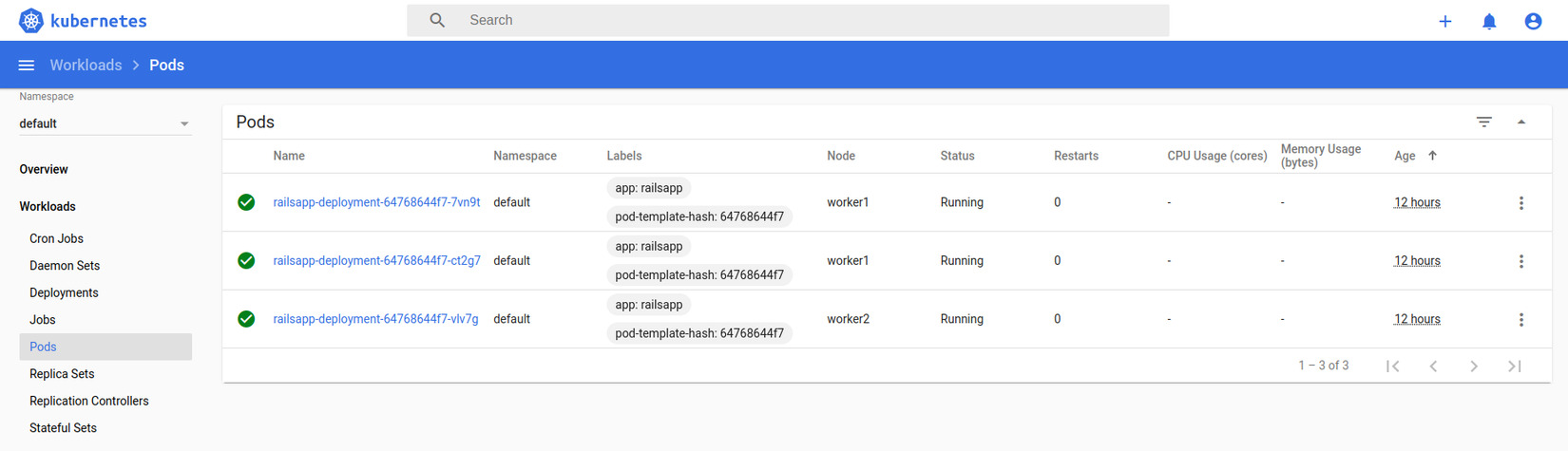This screenshot has width=1568, height=451.
Task: Open the Namespace dropdown
Action: click(x=105, y=123)
